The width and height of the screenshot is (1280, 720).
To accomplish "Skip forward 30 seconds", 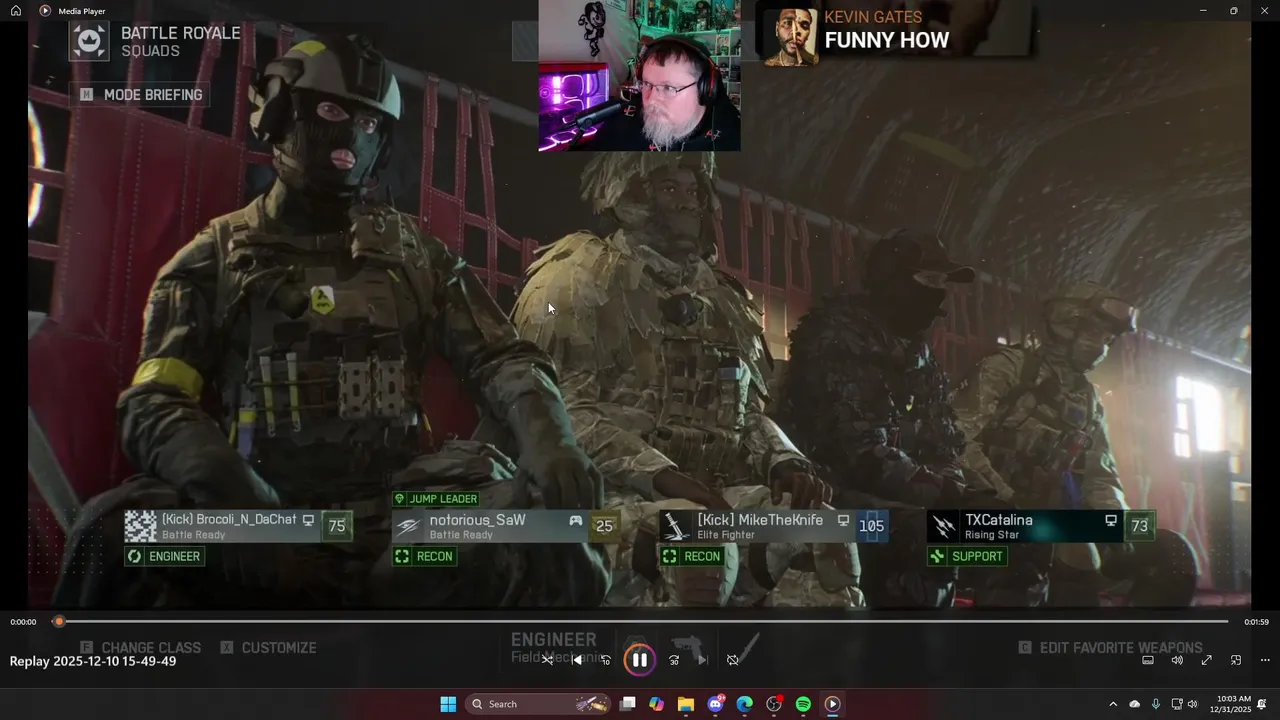I will coord(674,660).
